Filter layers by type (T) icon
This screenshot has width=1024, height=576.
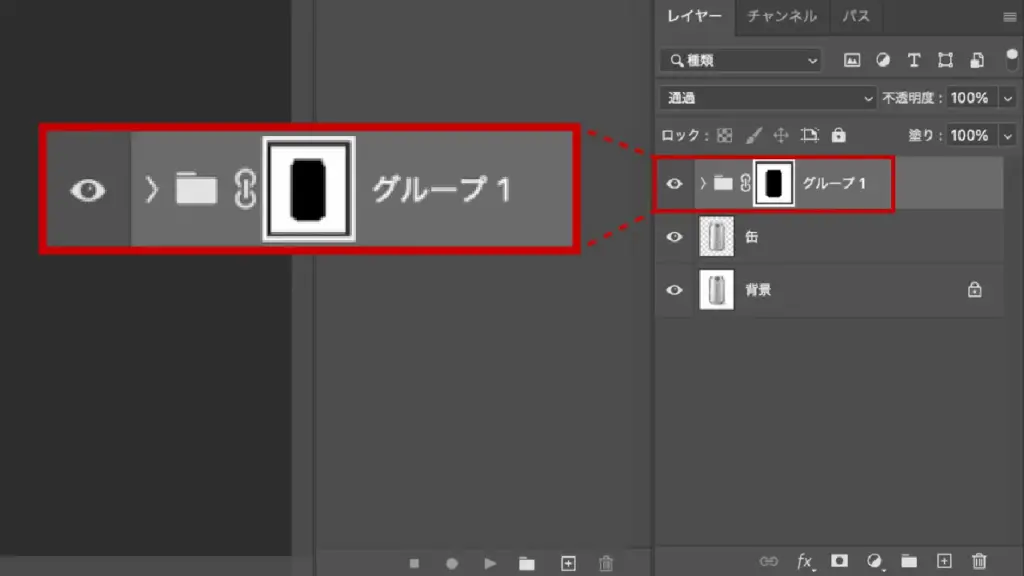[913, 60]
